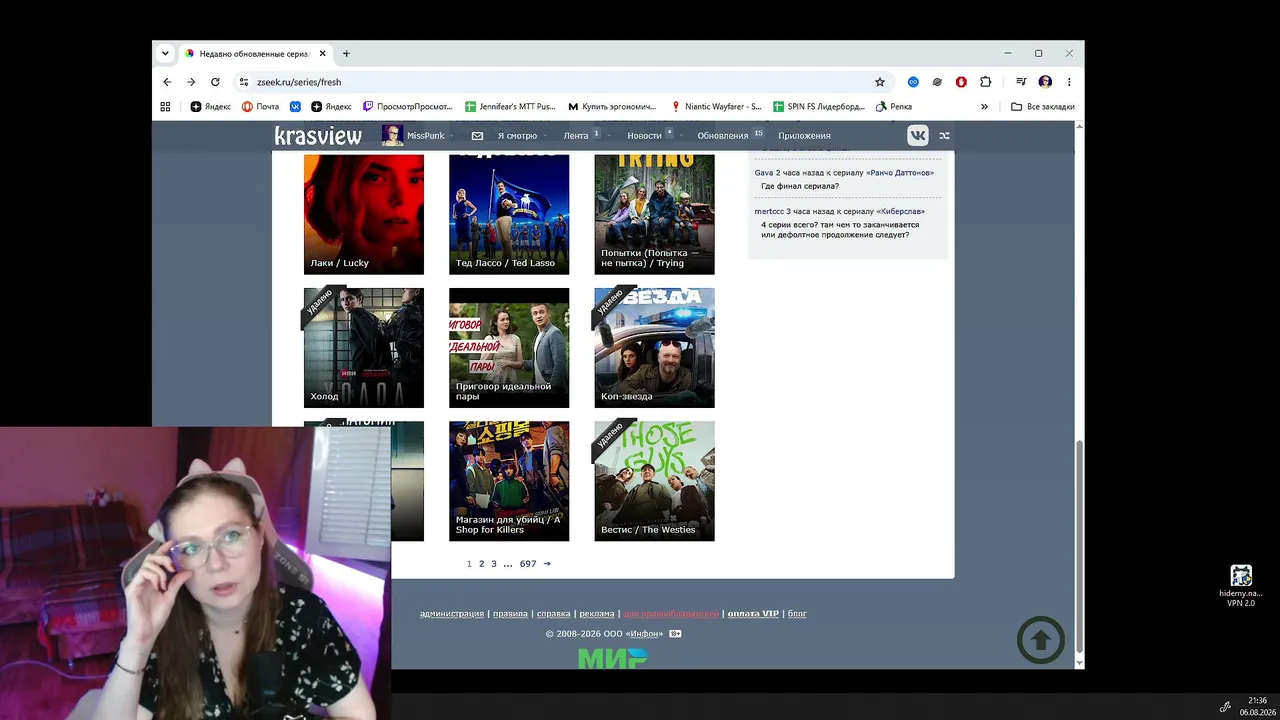
Task: Open the Jennifear's MTT Pus... bookmark
Action: pyautogui.click(x=510, y=106)
